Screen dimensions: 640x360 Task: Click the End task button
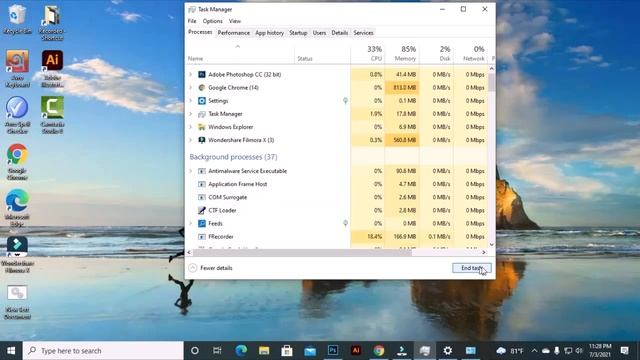tap(472, 268)
